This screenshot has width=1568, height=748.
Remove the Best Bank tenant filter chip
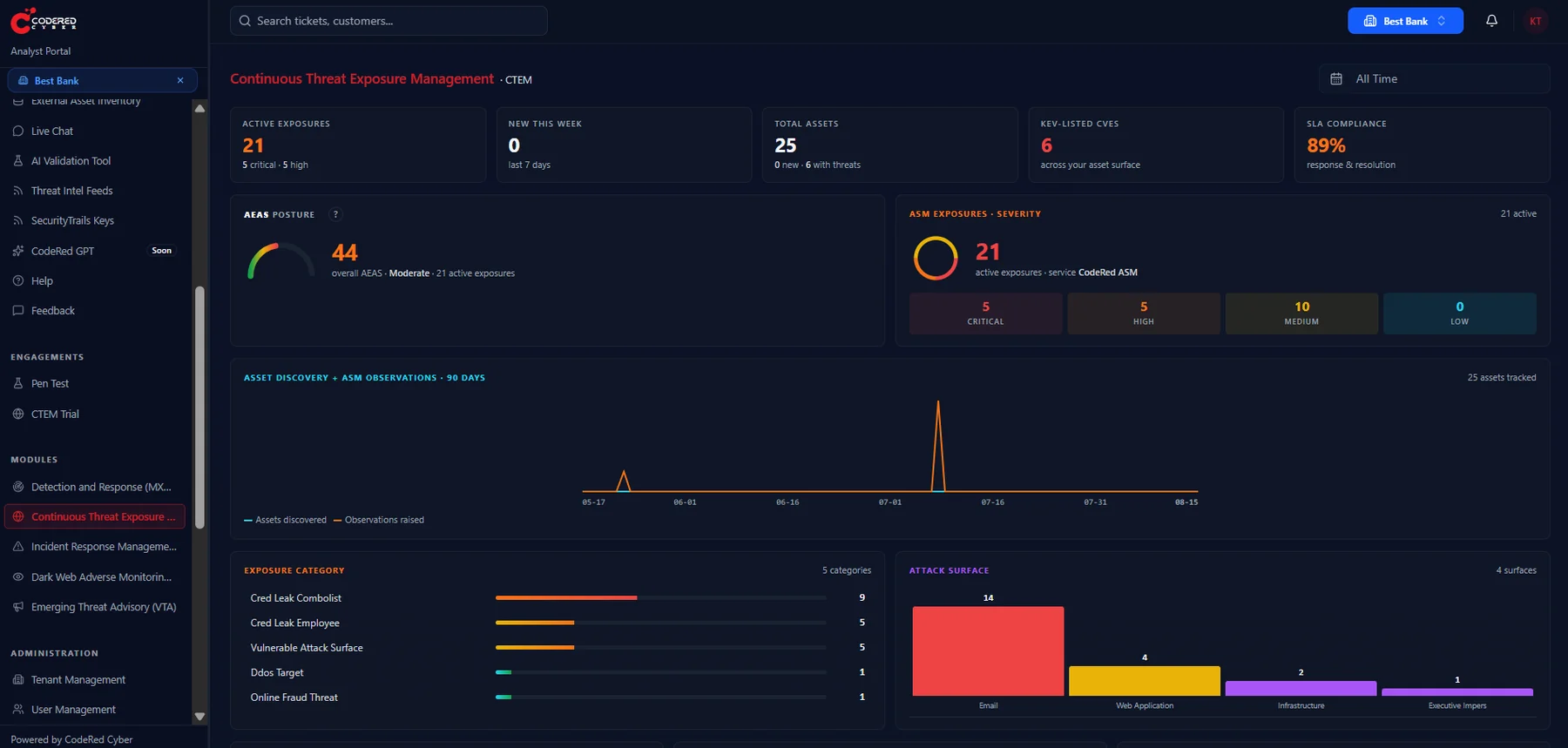coord(180,80)
